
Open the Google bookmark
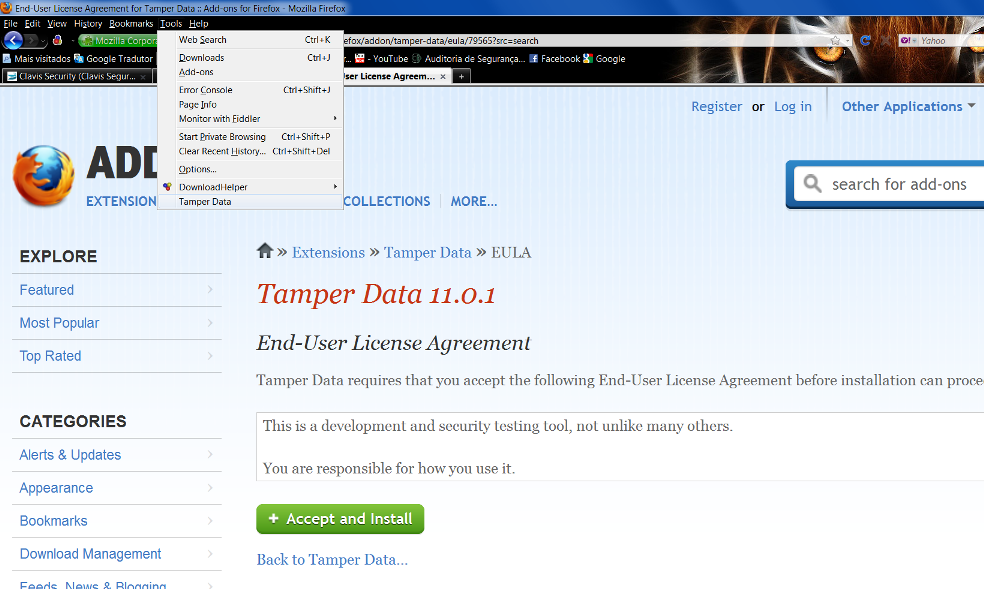point(604,58)
